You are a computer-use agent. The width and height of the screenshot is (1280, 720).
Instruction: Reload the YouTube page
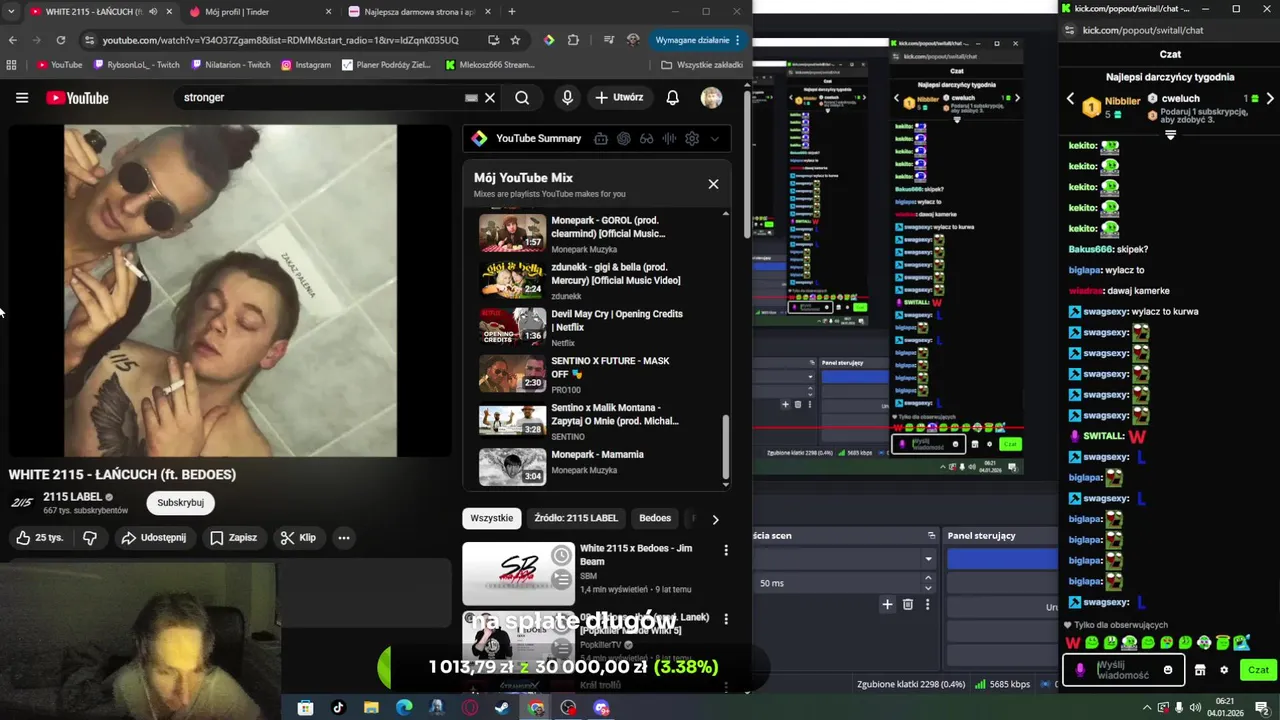(x=61, y=40)
